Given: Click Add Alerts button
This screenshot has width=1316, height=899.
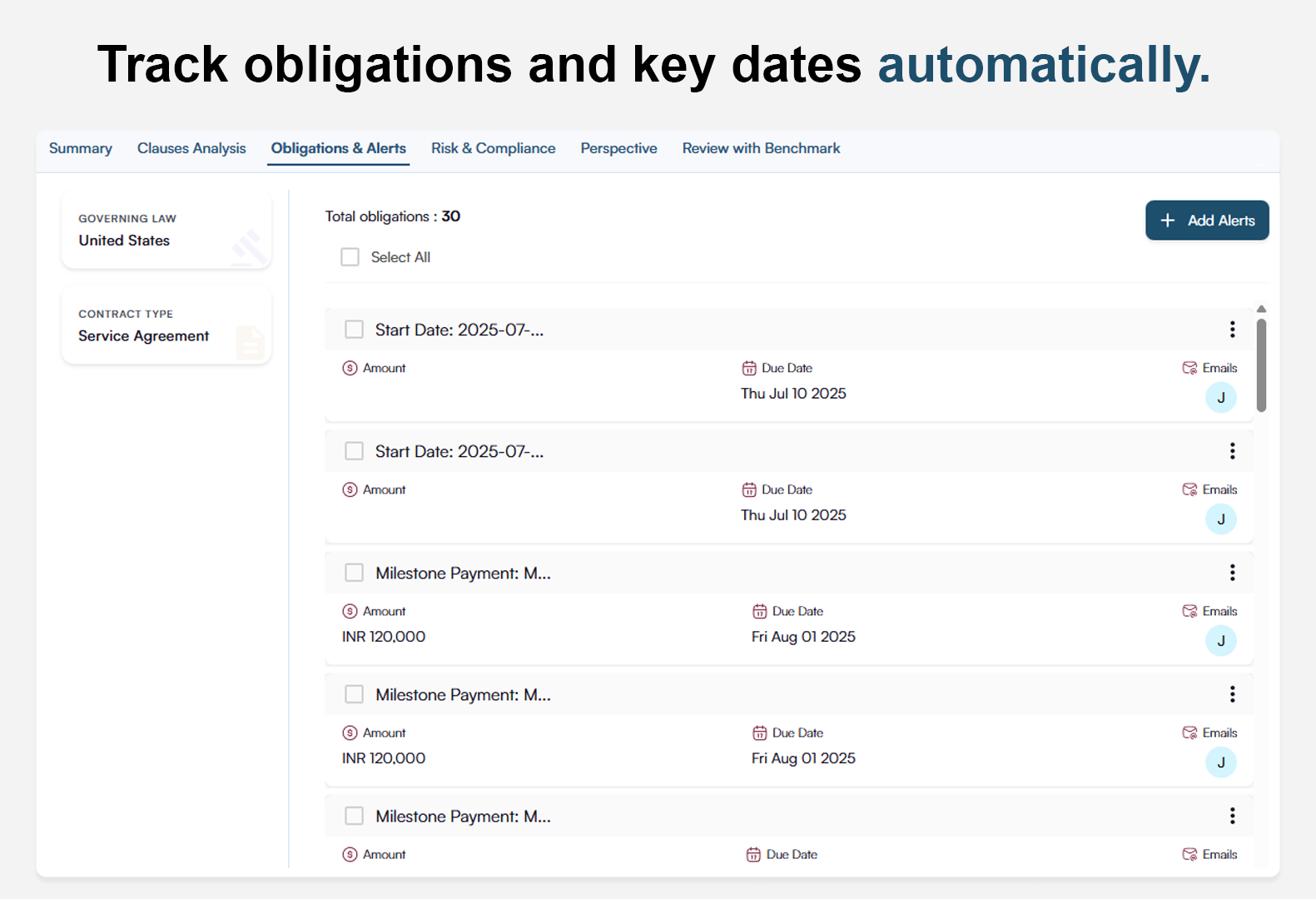Looking at the screenshot, I should 1207,221.
